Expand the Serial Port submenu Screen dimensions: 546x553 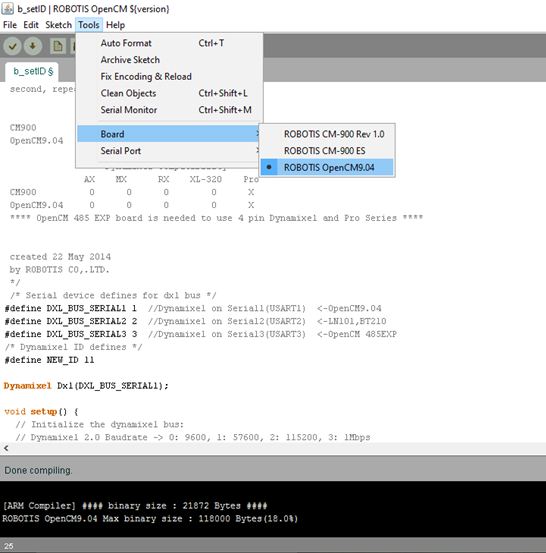click(169, 151)
